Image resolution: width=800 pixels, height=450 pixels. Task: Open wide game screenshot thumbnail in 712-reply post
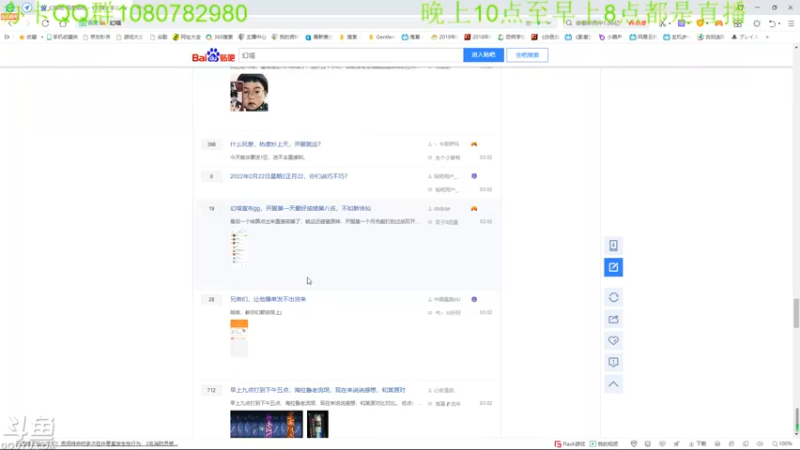(x=266, y=424)
